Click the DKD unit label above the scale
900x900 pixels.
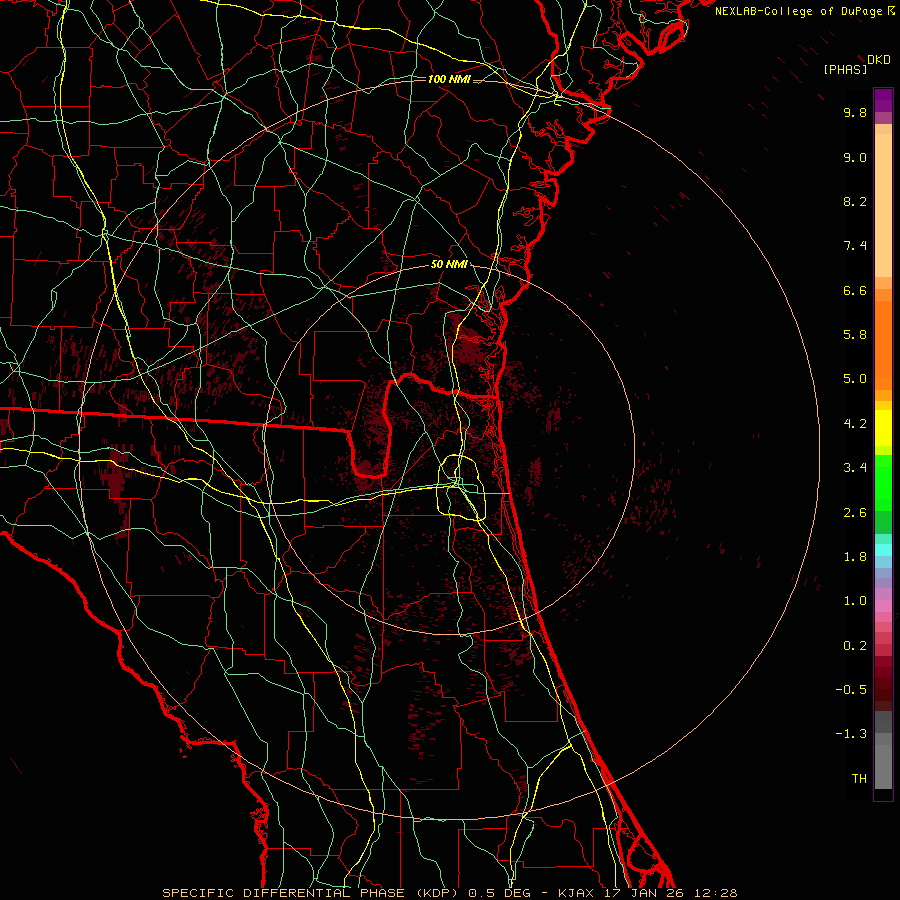tap(879, 60)
